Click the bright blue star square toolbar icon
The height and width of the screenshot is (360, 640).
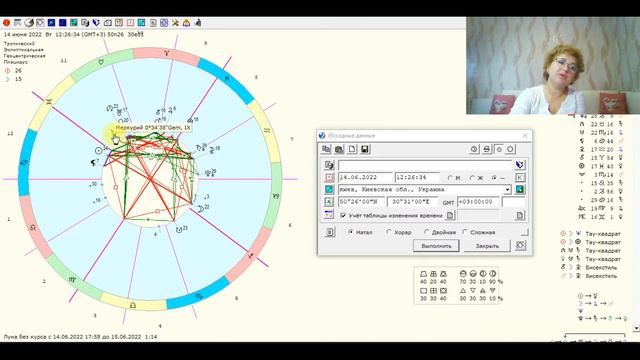[51, 23]
